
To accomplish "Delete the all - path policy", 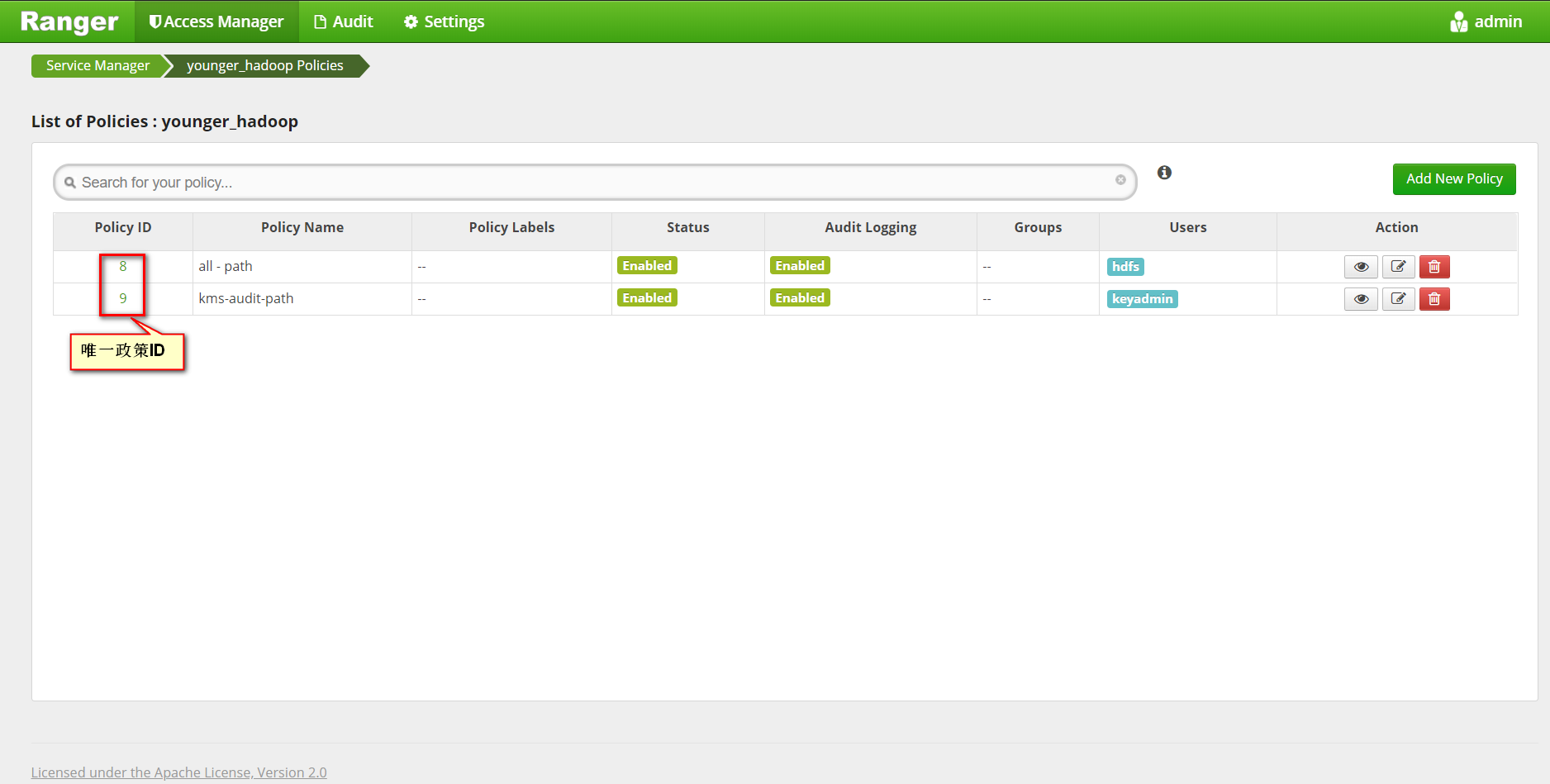I will click(x=1434, y=266).
